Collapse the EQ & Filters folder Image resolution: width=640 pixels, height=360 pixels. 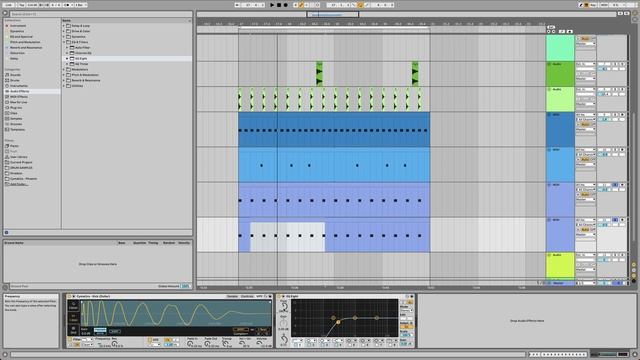coord(64,42)
